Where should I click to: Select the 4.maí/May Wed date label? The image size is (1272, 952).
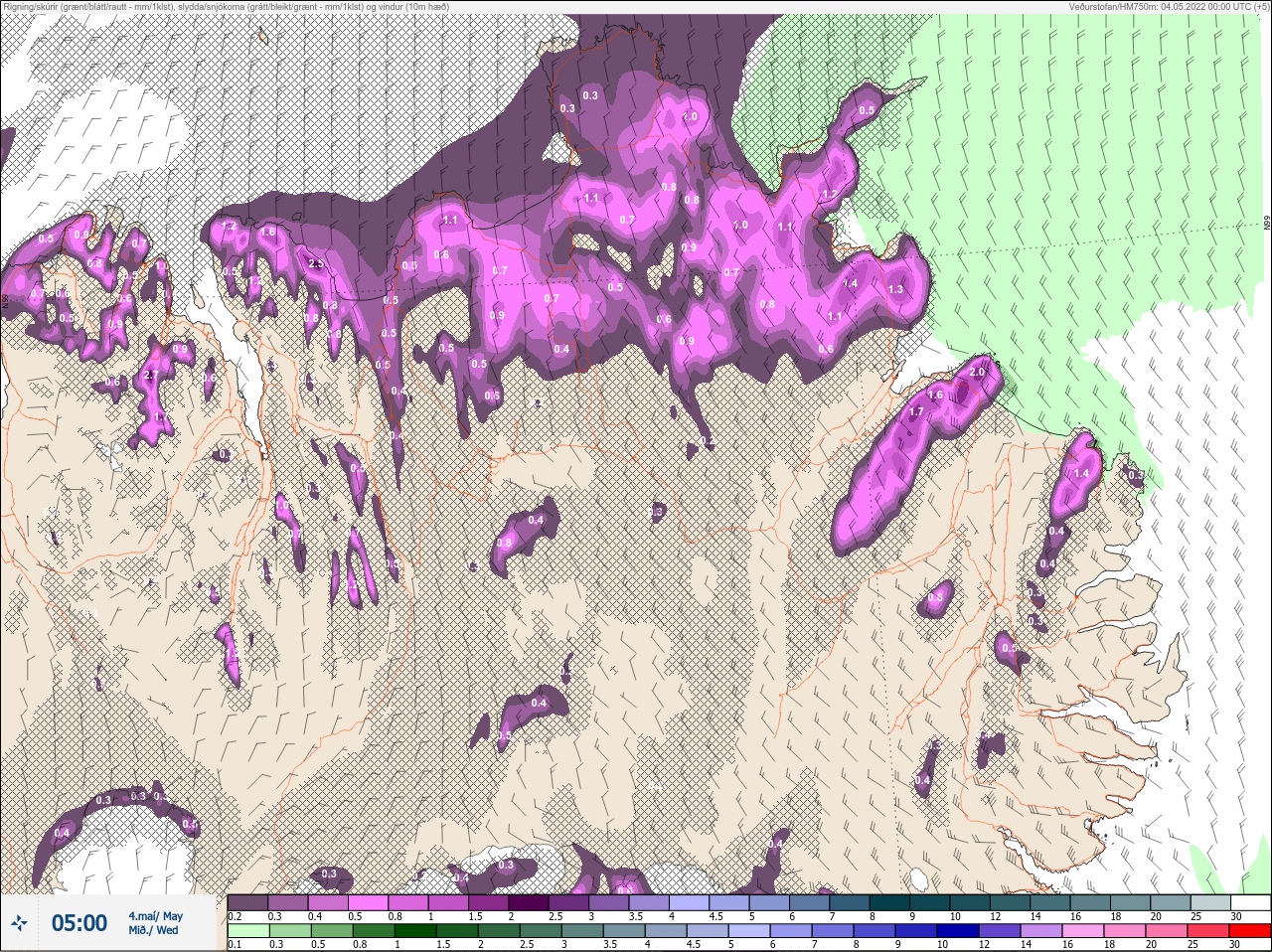point(155,923)
